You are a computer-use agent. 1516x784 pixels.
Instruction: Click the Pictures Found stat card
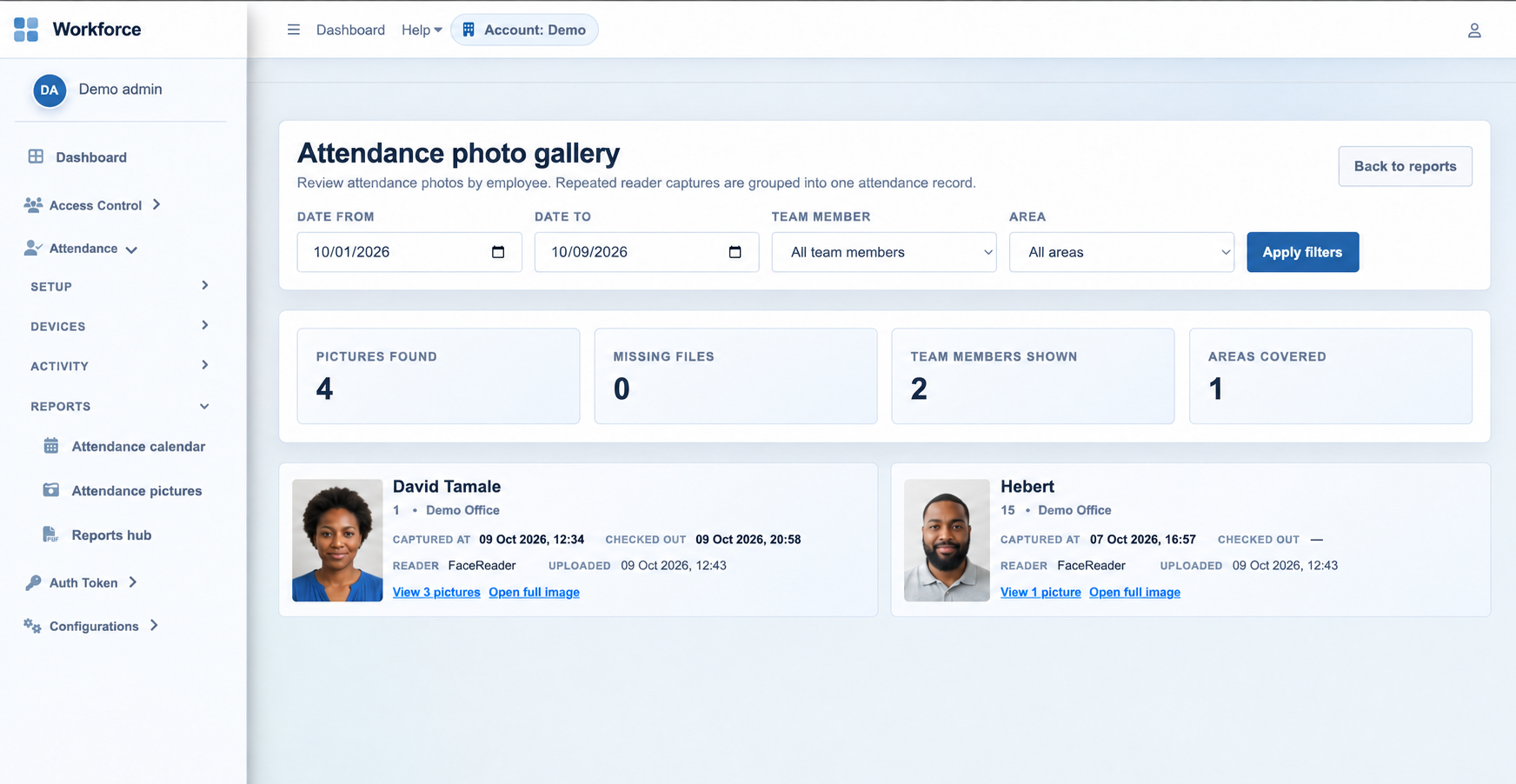click(438, 375)
